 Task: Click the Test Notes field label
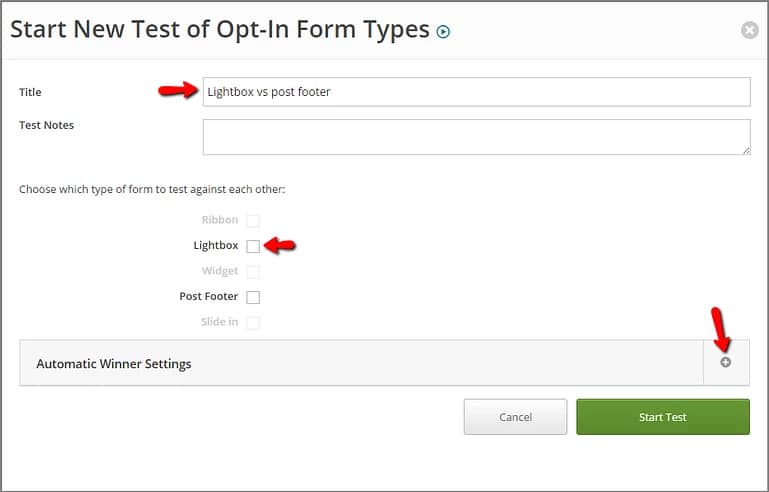(47, 125)
